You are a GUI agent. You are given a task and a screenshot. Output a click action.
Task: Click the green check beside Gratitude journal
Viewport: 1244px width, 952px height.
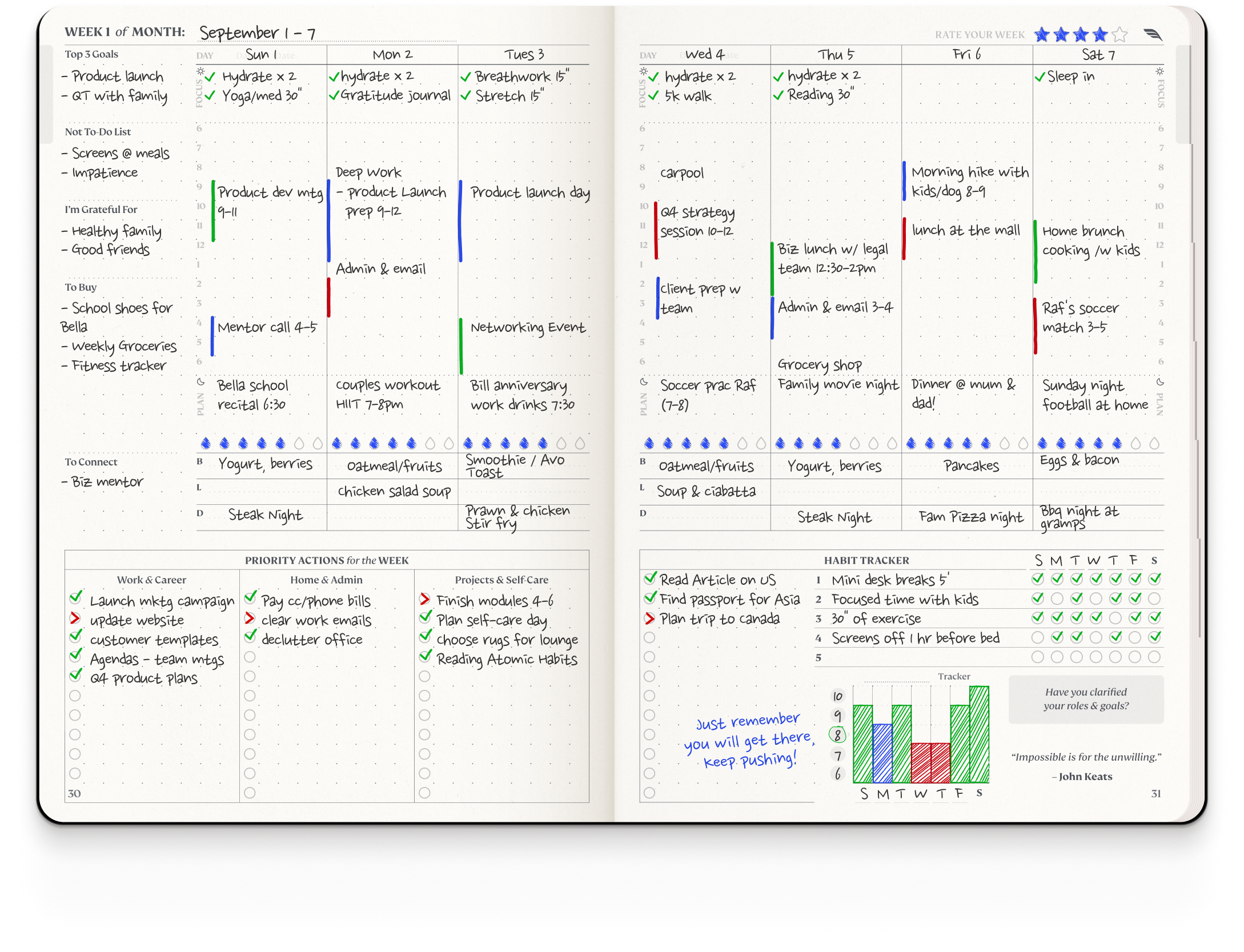(x=334, y=95)
